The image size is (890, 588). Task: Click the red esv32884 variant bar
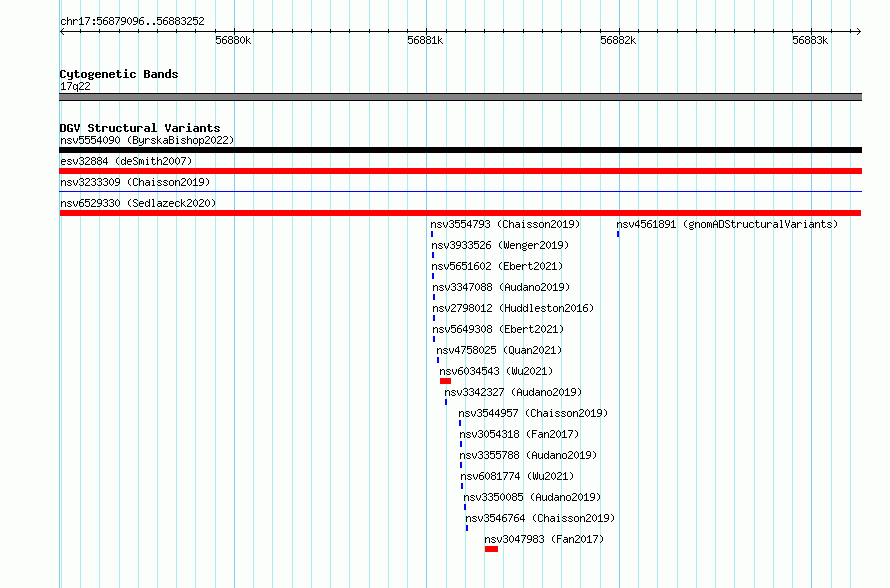460,171
